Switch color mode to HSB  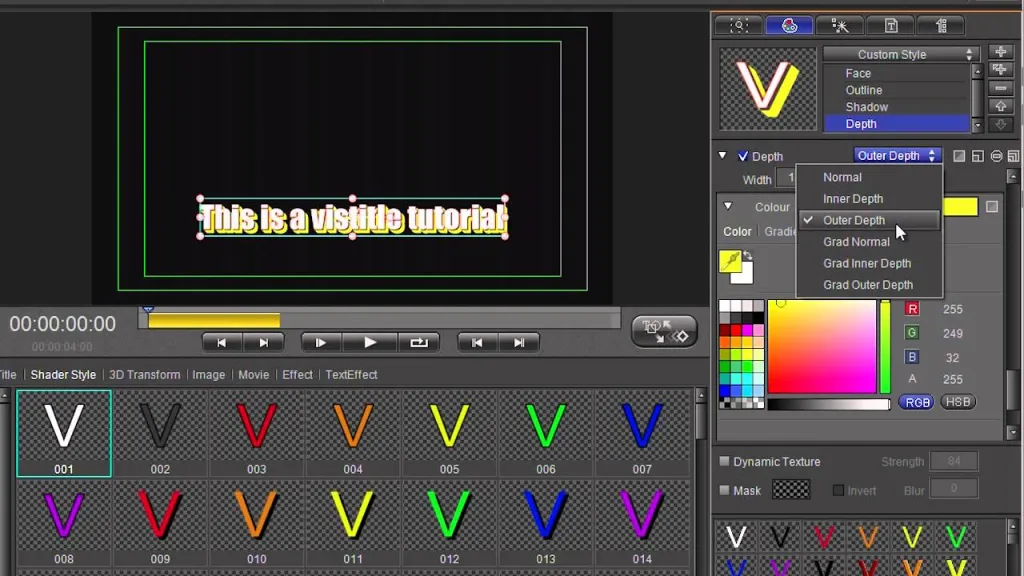[x=957, y=402]
